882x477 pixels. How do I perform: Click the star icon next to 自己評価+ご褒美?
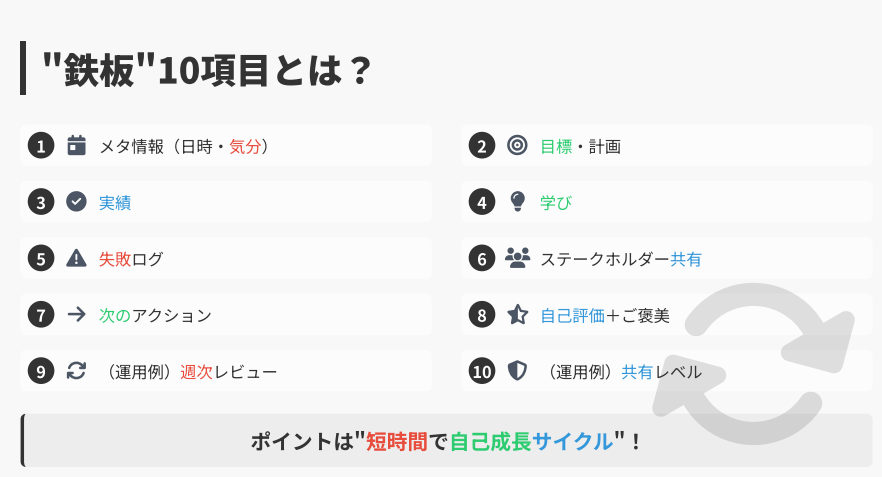[517, 314]
